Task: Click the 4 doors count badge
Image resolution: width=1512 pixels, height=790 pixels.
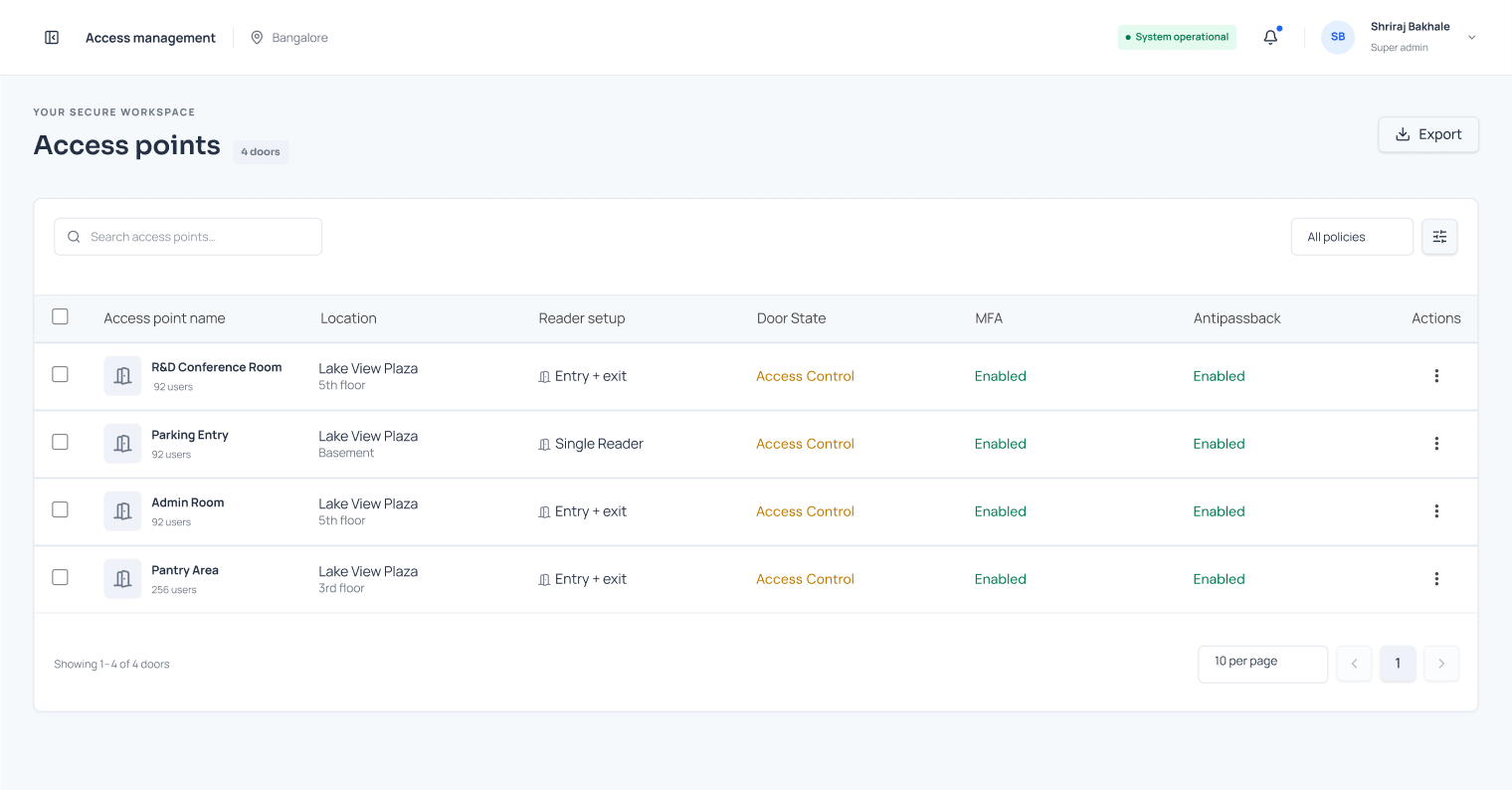Action: coord(261,152)
